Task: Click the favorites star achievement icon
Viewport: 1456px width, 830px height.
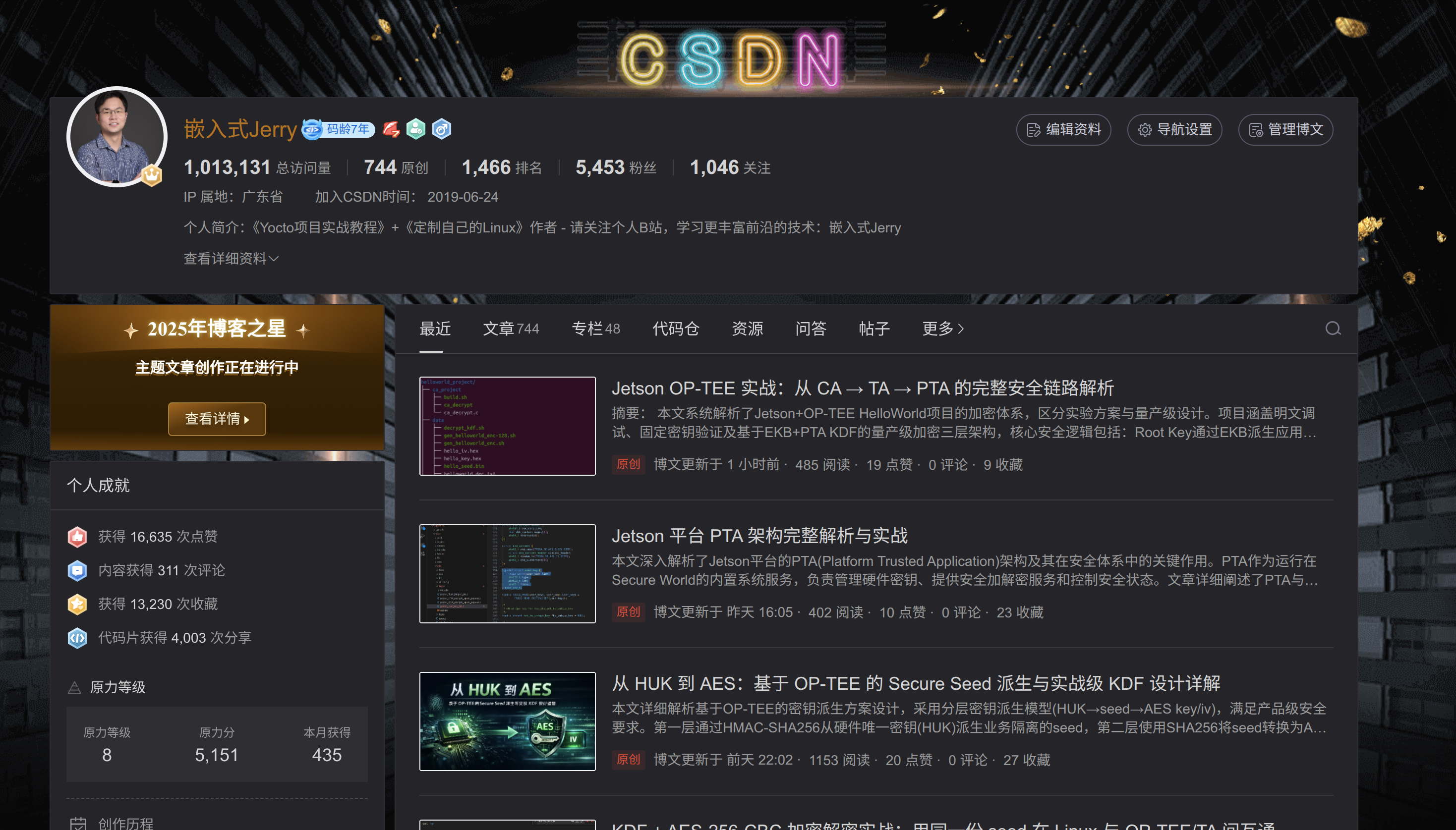Action: pos(77,604)
